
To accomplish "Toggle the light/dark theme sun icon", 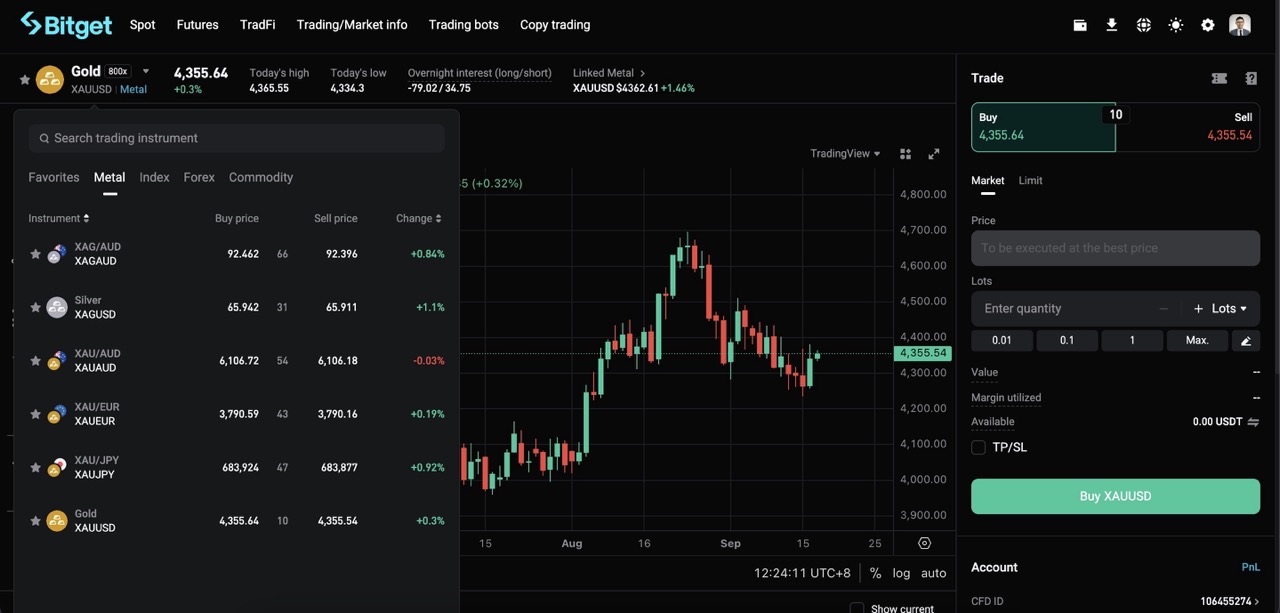I will pyautogui.click(x=1176, y=25).
